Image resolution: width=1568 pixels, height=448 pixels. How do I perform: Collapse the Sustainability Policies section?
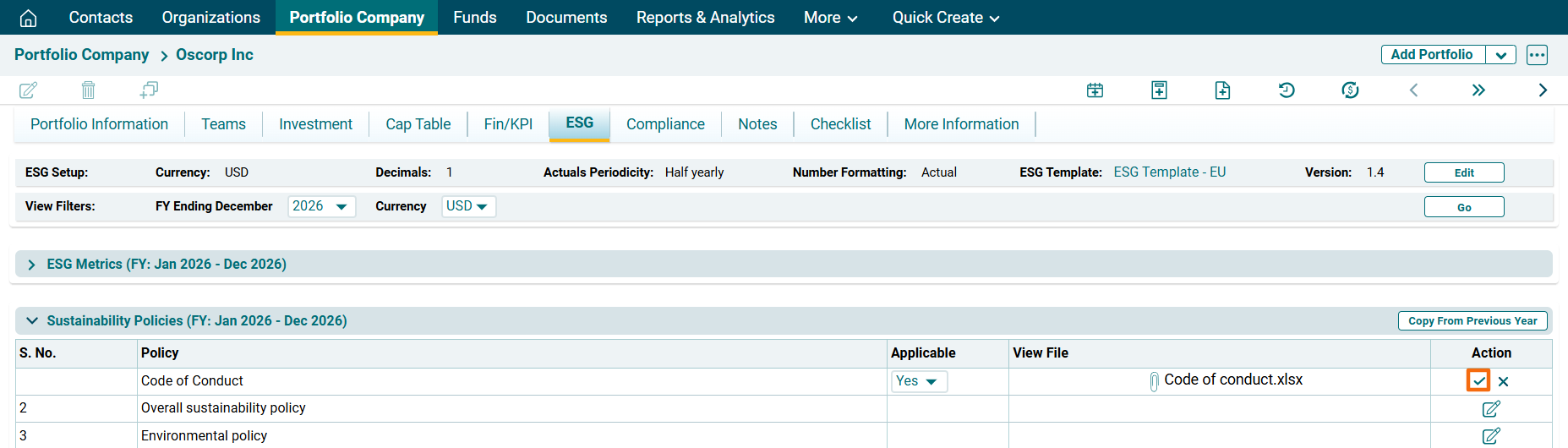[x=32, y=321]
